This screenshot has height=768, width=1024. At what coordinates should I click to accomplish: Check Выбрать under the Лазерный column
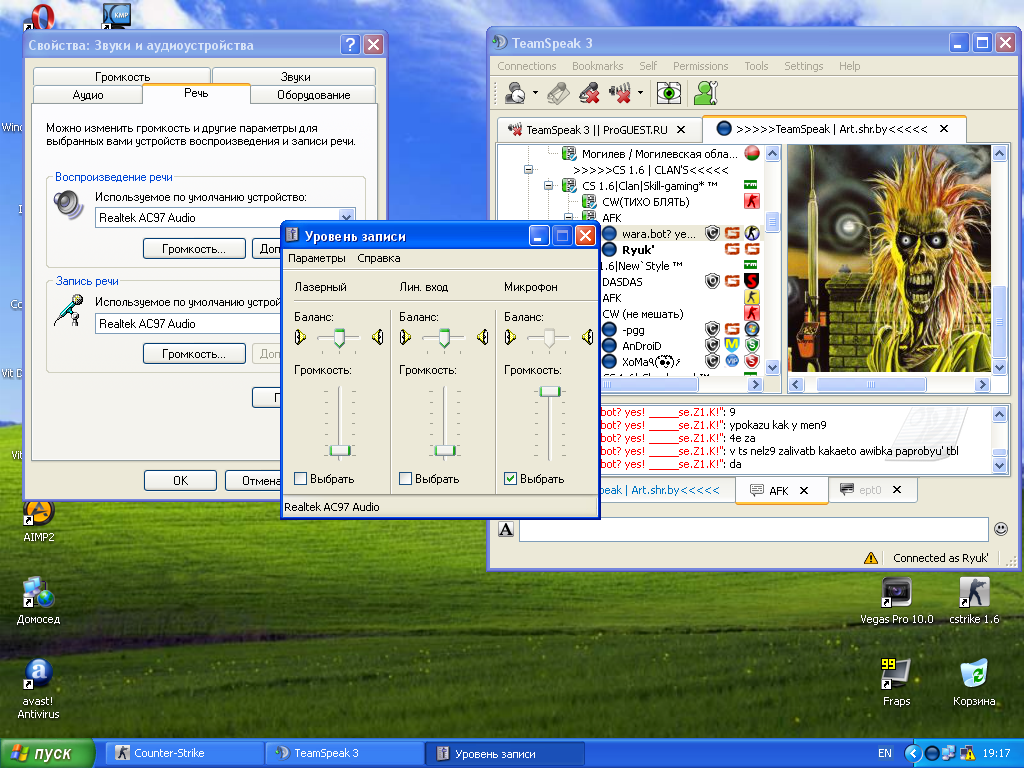[300, 479]
